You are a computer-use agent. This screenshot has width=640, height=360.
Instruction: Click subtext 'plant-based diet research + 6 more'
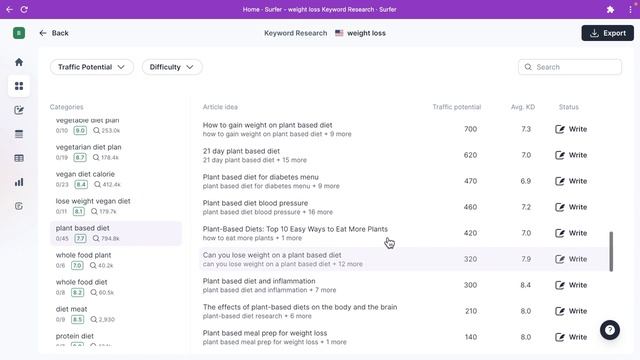[x=257, y=316]
